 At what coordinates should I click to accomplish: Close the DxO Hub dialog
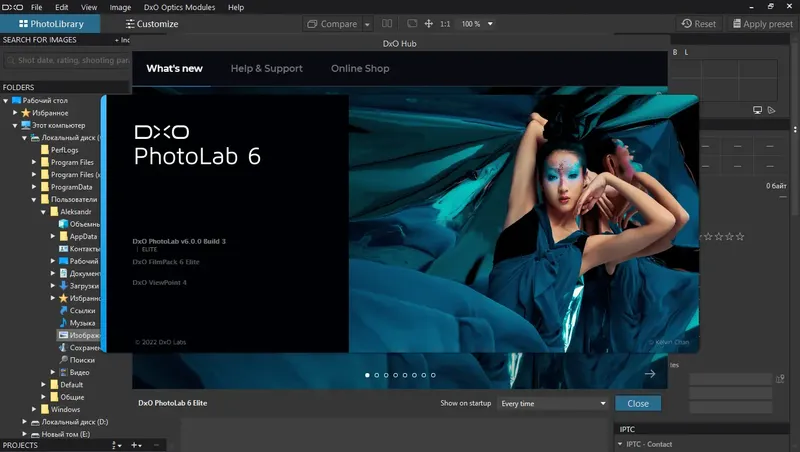tap(638, 403)
